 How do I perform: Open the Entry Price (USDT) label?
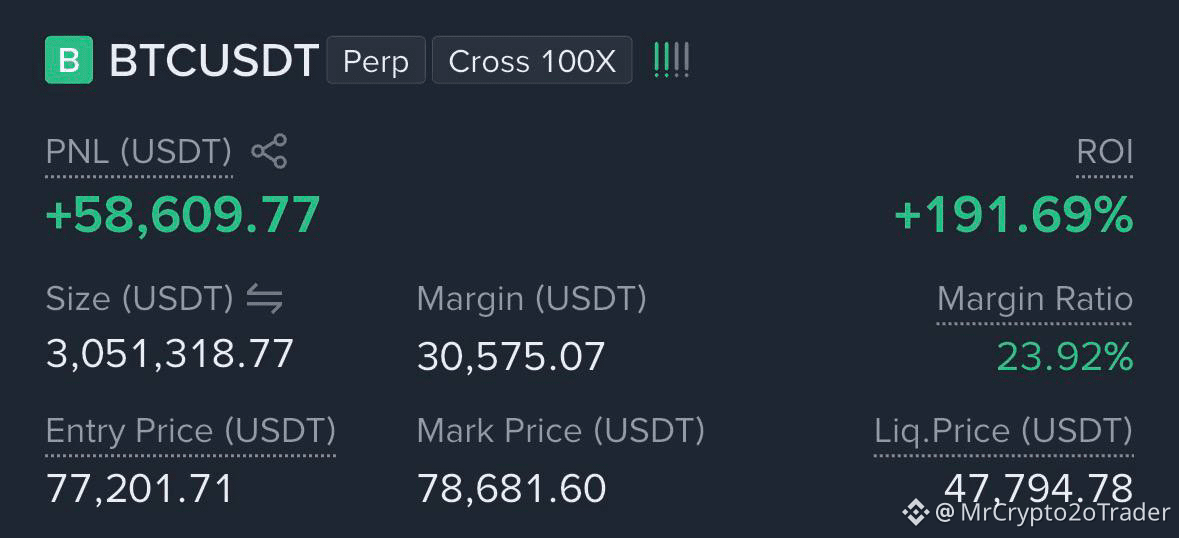tap(190, 431)
